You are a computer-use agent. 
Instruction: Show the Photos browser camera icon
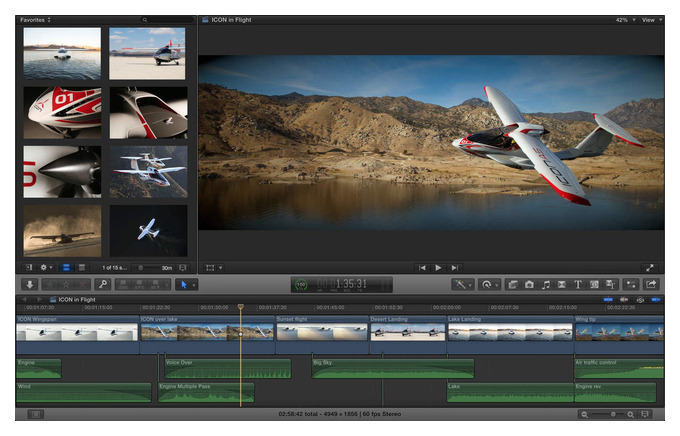tap(529, 285)
